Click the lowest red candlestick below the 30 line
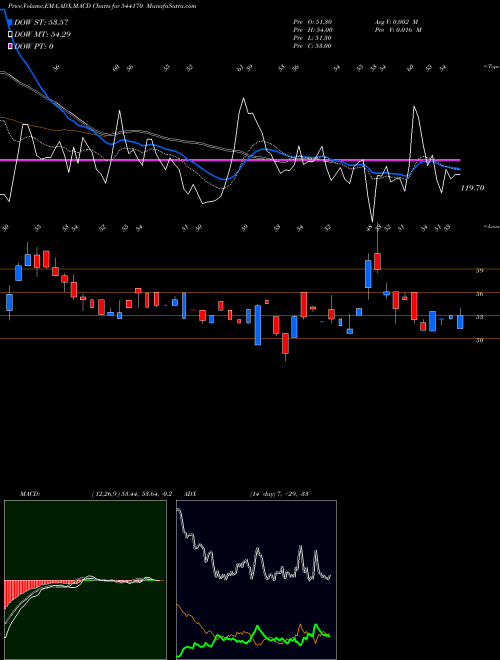 (x=285, y=343)
